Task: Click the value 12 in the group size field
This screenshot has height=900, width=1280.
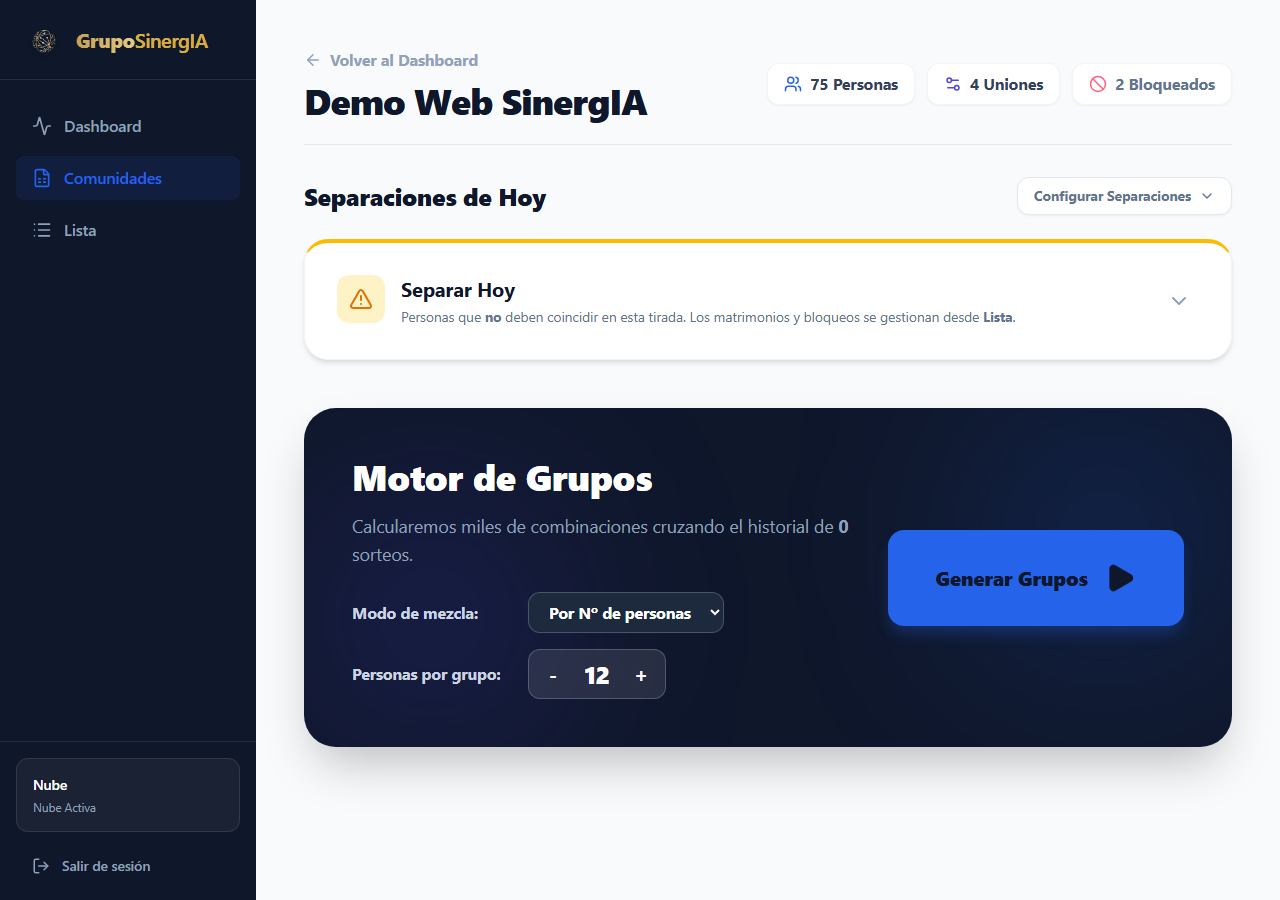Action: coord(597,676)
